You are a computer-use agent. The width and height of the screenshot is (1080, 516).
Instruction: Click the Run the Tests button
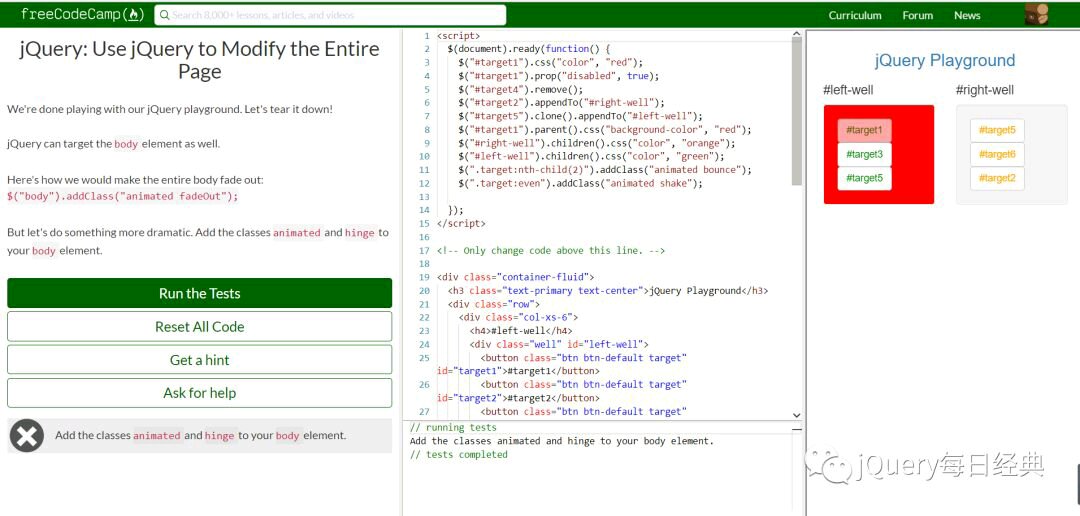click(200, 293)
